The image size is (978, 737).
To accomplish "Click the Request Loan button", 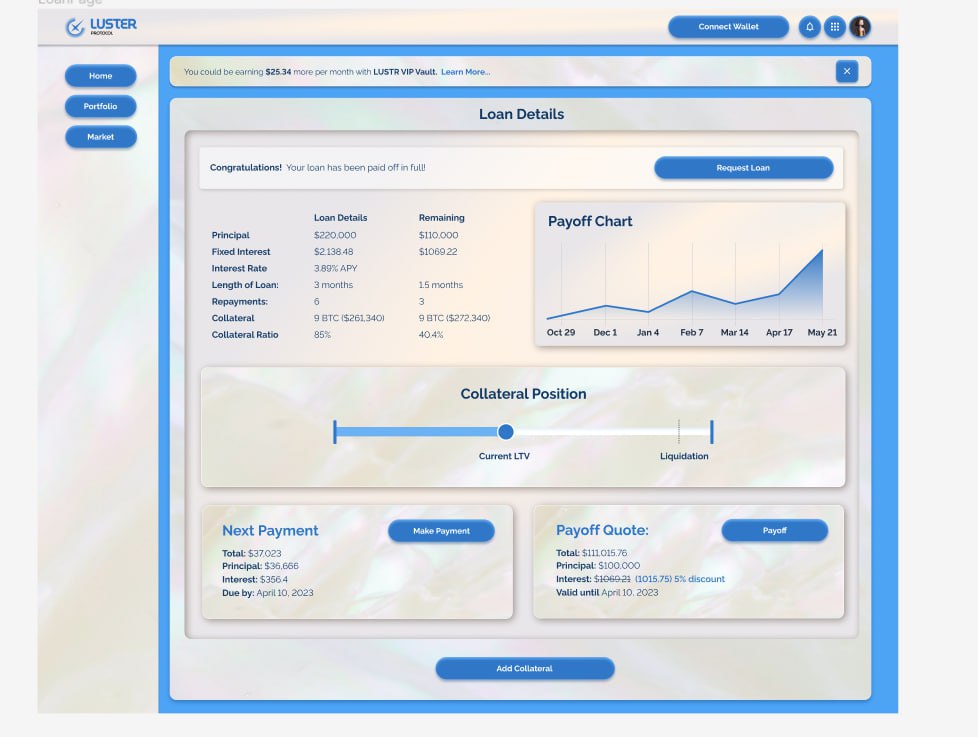I will [743, 168].
